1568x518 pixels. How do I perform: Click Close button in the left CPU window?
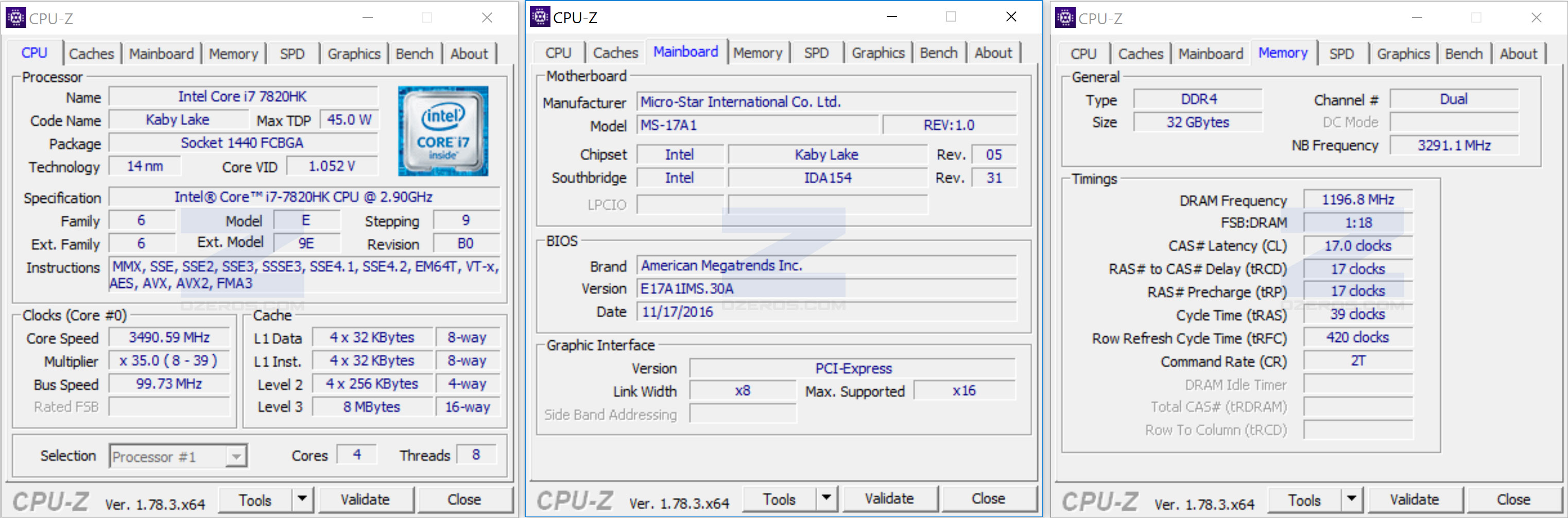pos(464,500)
